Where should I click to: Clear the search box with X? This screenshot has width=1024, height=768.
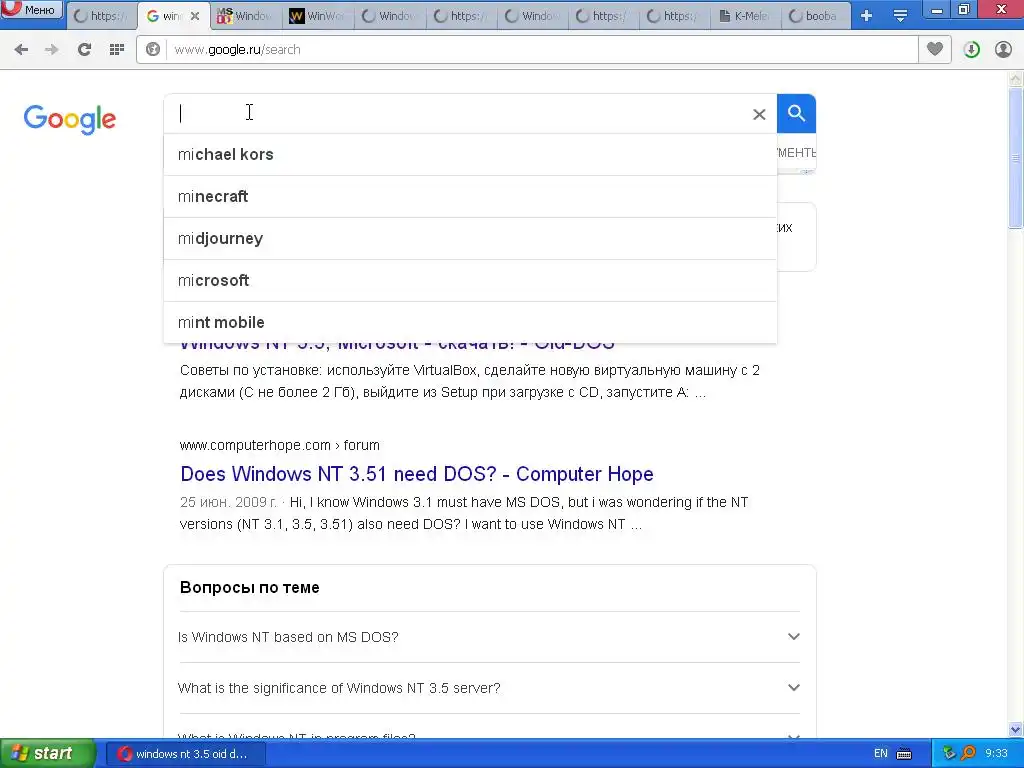click(x=759, y=114)
